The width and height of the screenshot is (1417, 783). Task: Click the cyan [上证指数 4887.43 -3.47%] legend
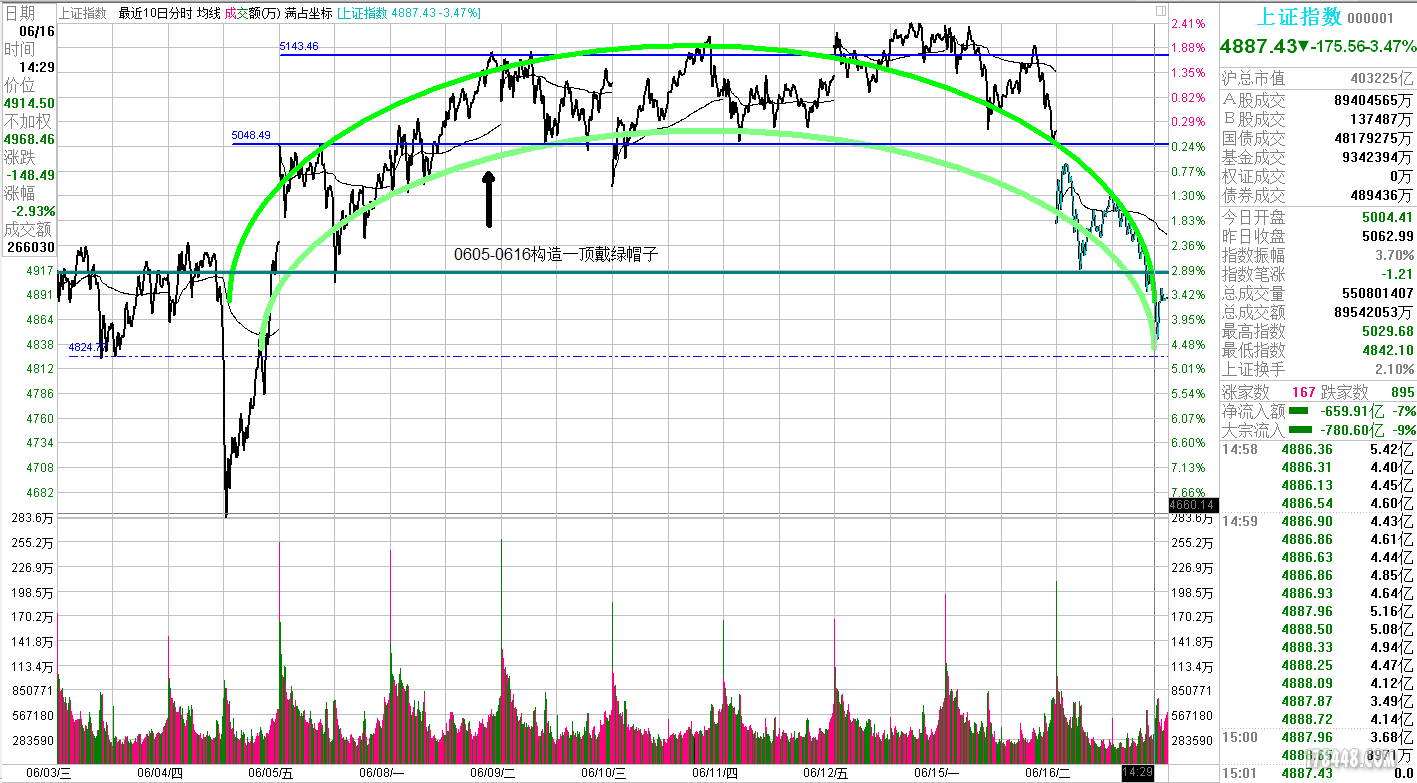[408, 13]
